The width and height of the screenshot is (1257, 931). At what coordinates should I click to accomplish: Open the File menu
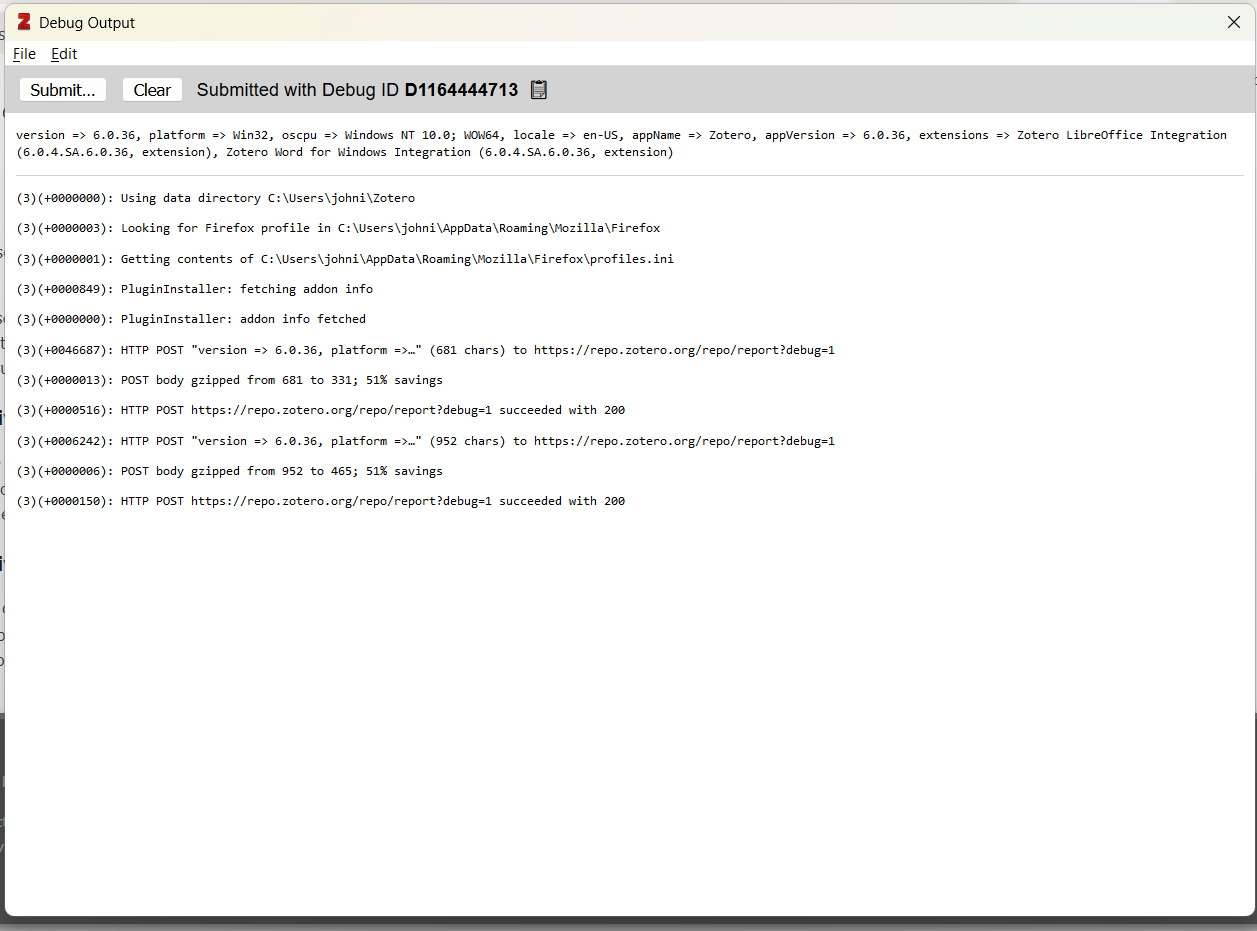[24, 54]
